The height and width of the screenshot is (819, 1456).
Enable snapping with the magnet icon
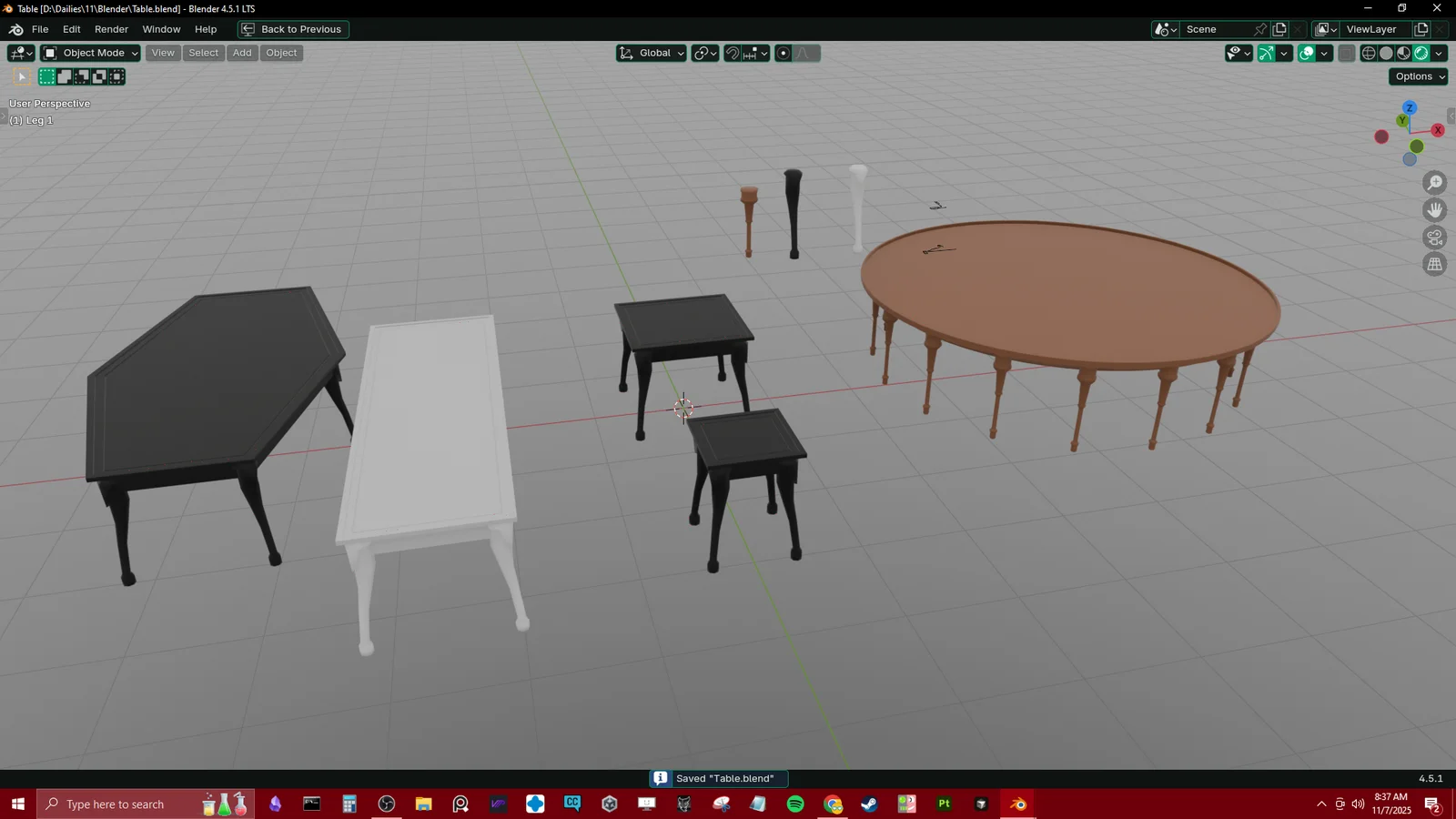(733, 53)
